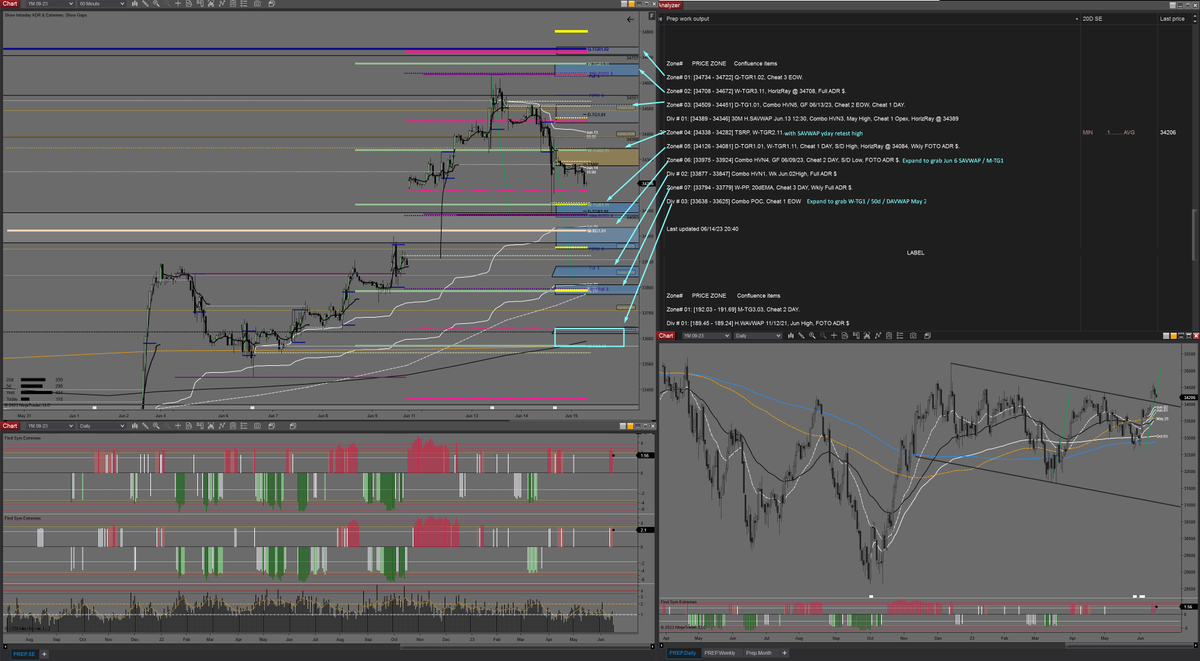Screen dimensions: 1200x661
Task: Open bar style menu in lower-left Daily chart
Action: coord(135,426)
